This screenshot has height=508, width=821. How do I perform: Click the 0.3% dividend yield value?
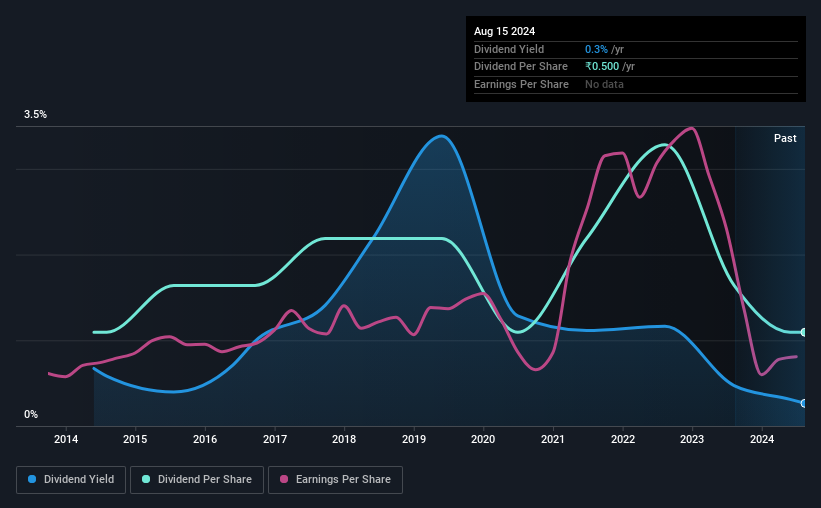[x=596, y=49]
